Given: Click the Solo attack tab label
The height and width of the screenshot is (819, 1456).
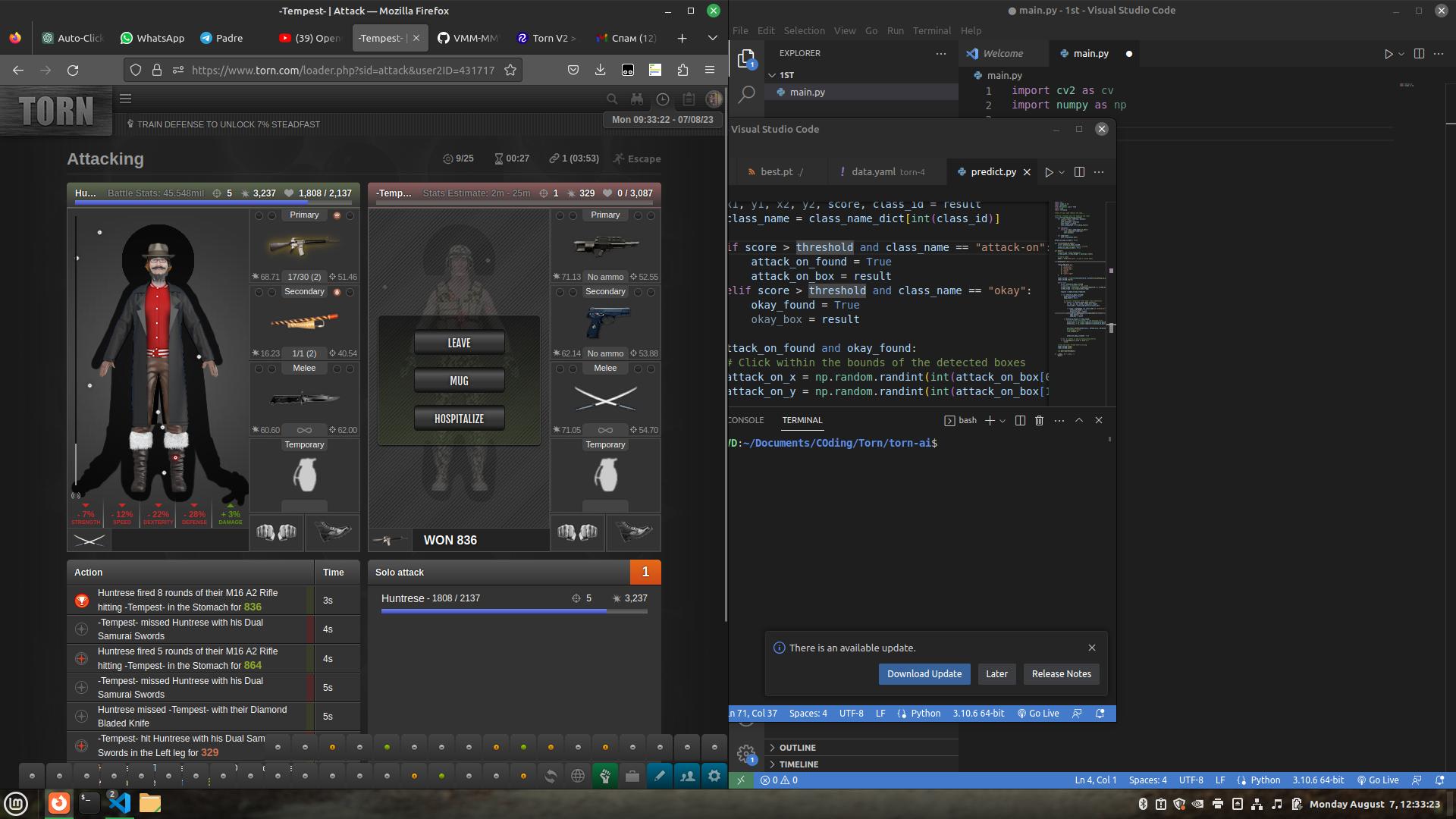Looking at the screenshot, I should (x=399, y=571).
